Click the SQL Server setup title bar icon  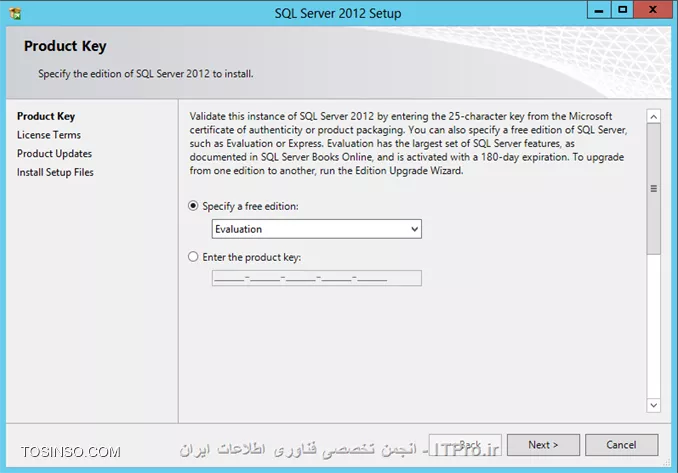tap(15, 13)
